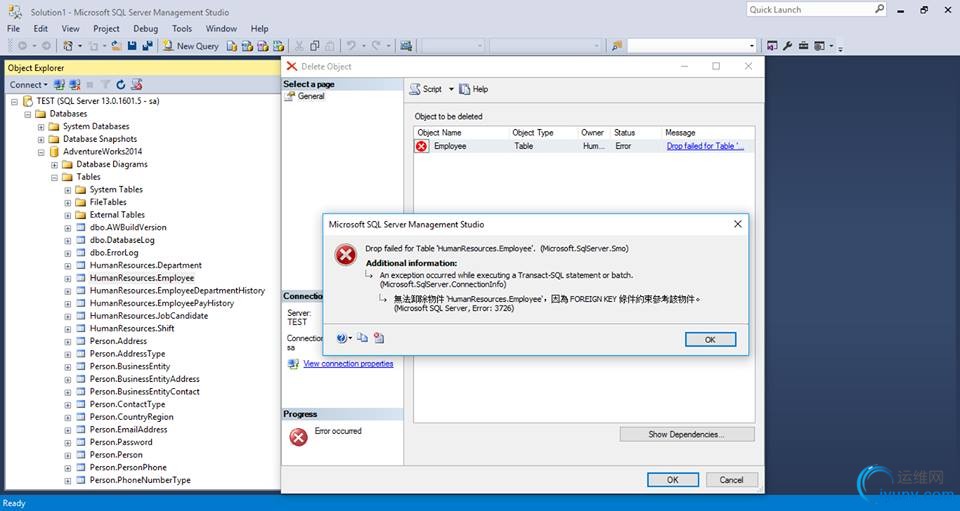Select the Person.CountryRegion table
The image size is (960, 511).
[x=132, y=417]
